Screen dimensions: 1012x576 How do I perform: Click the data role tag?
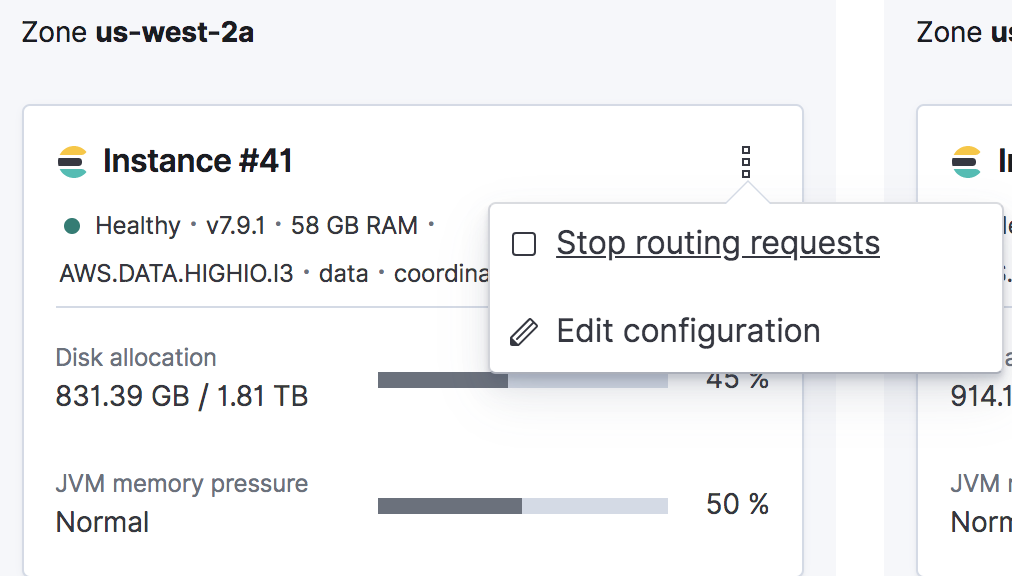[344, 273]
